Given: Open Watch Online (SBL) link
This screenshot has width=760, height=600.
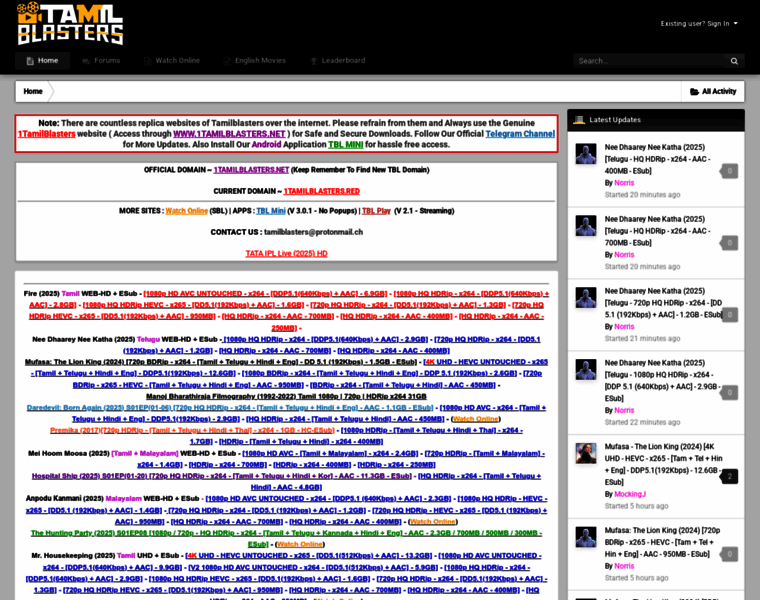Looking at the screenshot, I should pos(187,211).
